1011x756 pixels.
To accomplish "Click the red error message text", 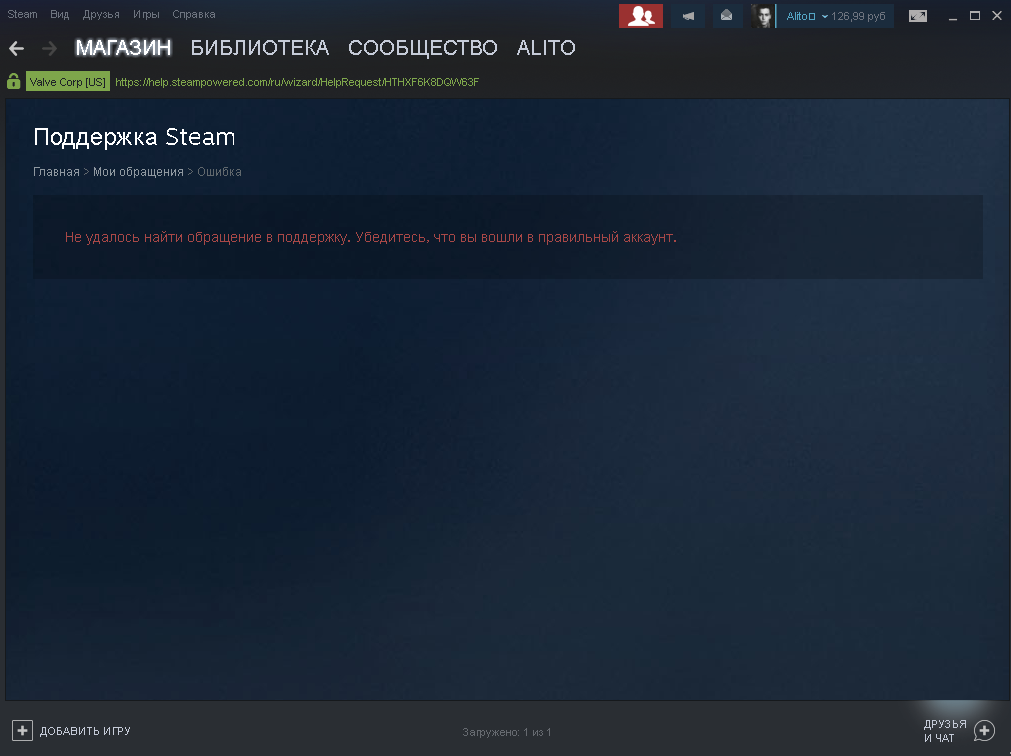I will point(371,237).
